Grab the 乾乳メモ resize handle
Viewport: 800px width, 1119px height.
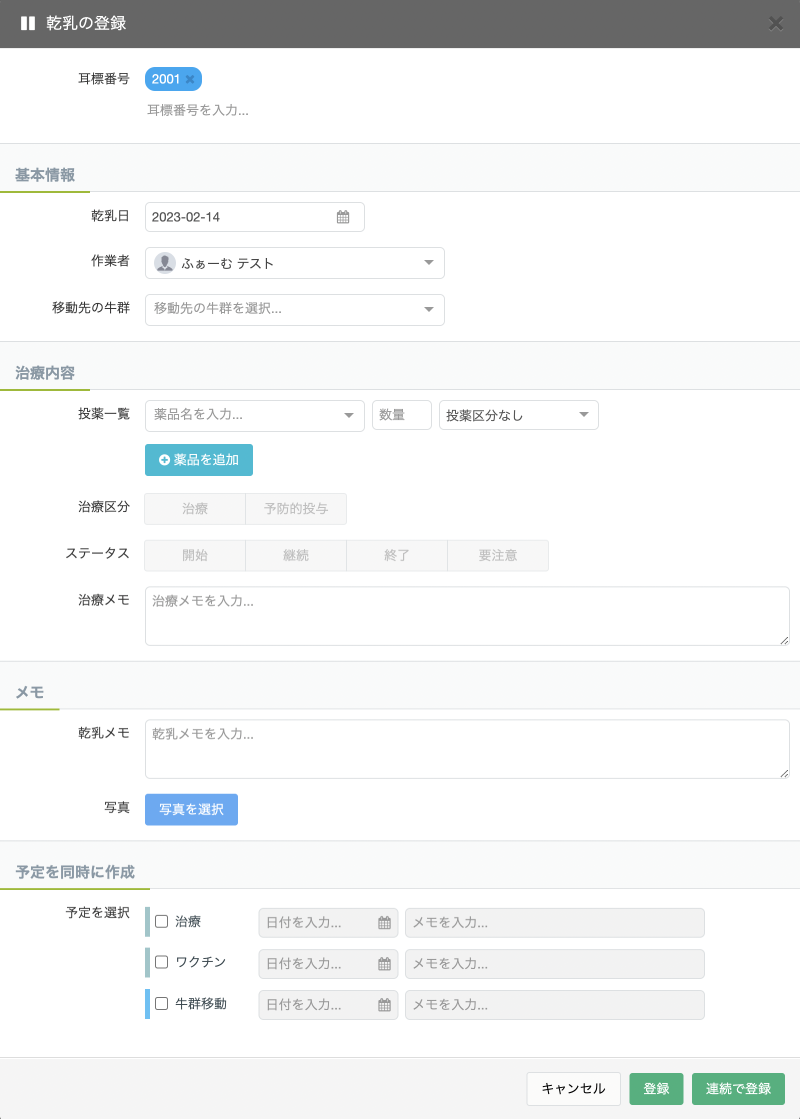tap(784, 773)
